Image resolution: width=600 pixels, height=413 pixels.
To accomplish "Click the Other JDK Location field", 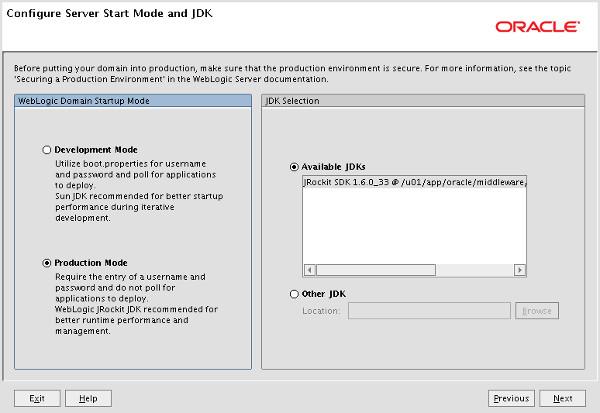I will tap(429, 311).
